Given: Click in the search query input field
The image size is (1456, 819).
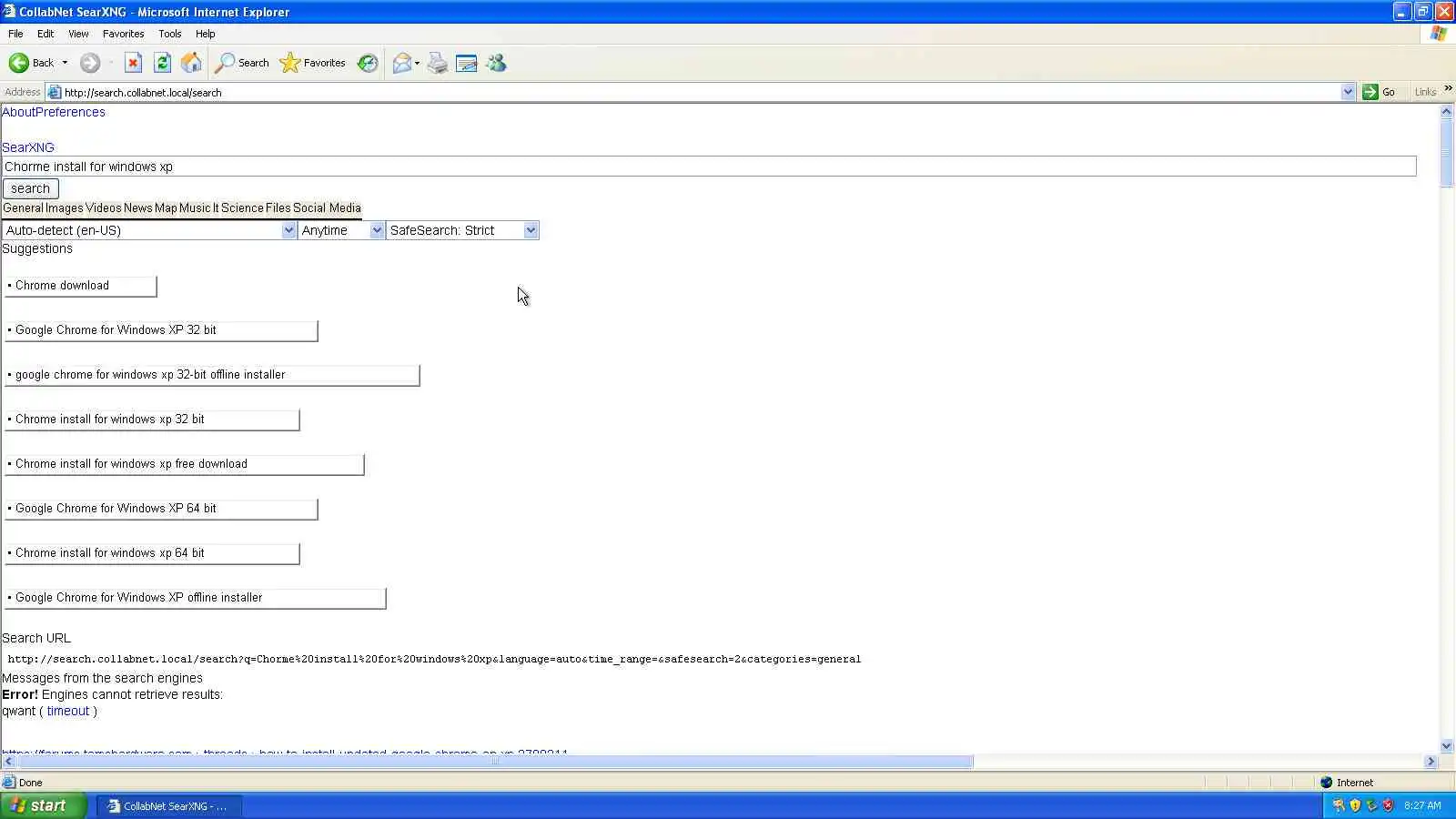Looking at the screenshot, I should 709,167.
